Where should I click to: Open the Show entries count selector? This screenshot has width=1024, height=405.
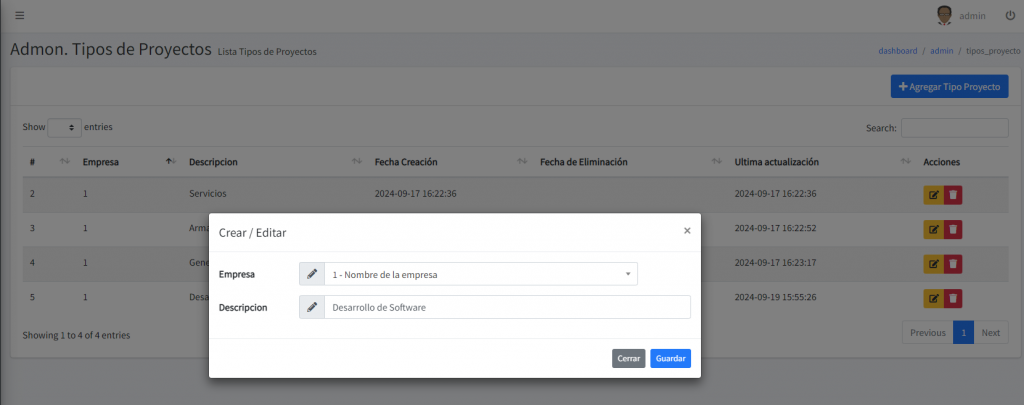coord(64,128)
